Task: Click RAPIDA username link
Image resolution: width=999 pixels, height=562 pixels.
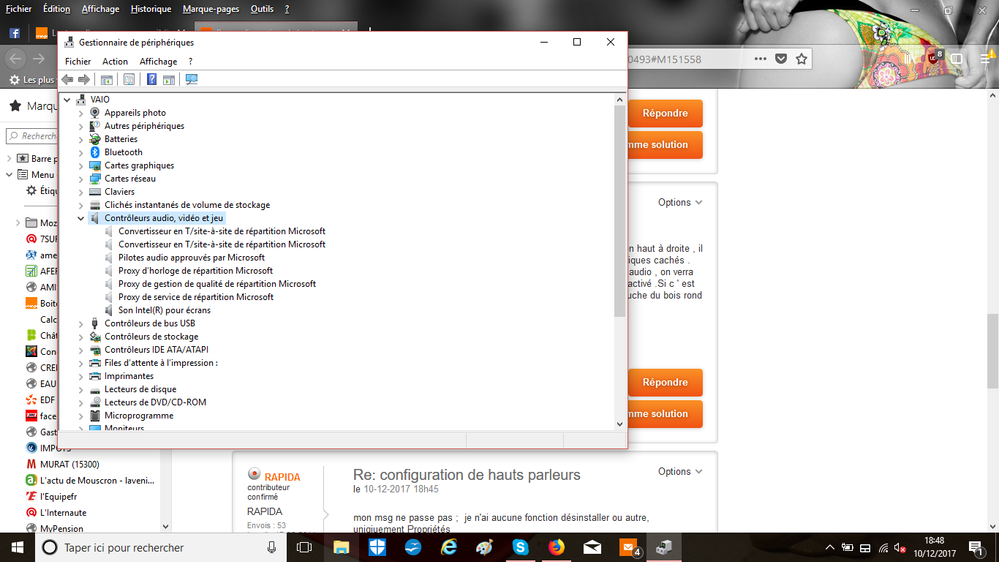Action: pyautogui.click(x=282, y=477)
